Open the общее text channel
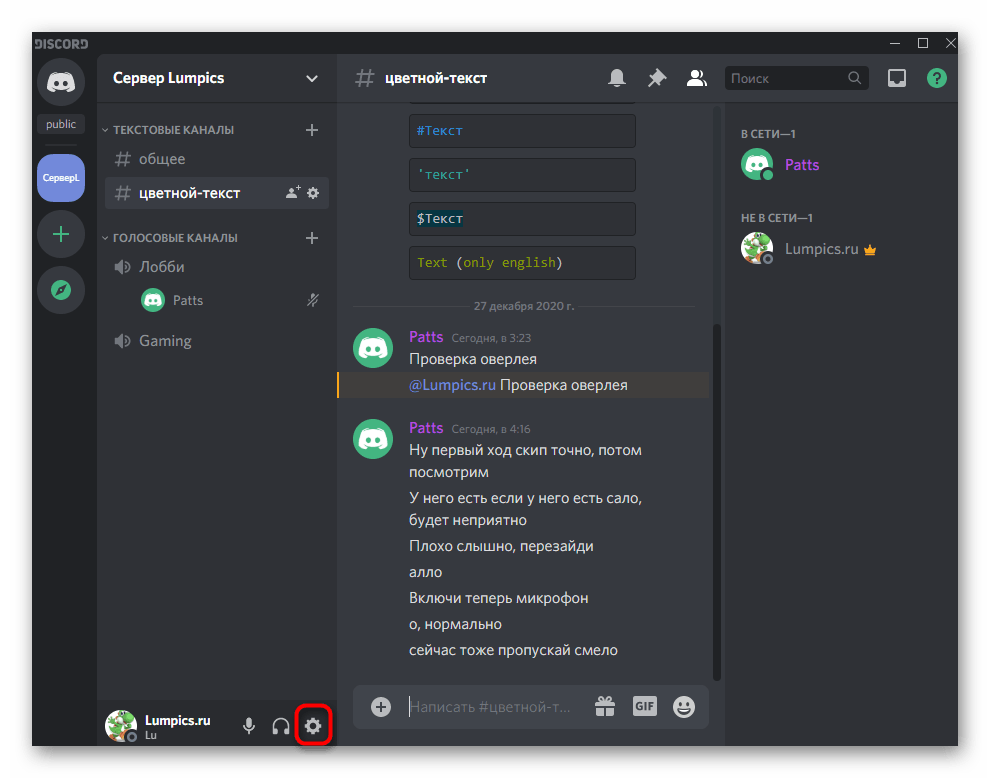990x778 pixels. pyautogui.click(x=217, y=159)
